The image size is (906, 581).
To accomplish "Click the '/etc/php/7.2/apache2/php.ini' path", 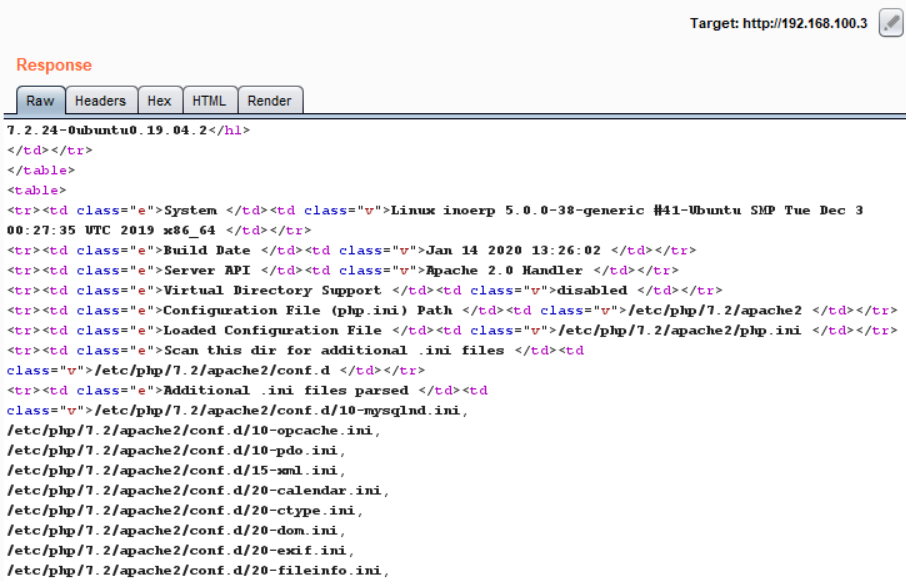I will click(680, 330).
